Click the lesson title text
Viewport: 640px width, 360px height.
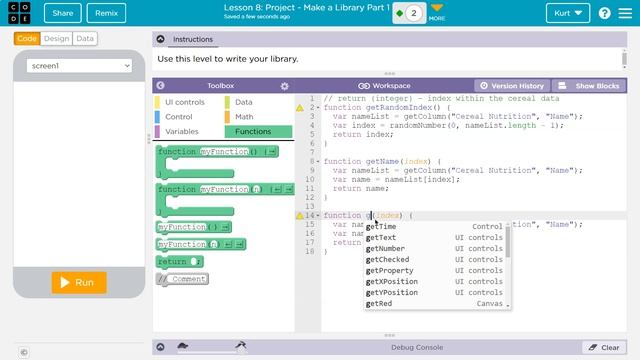coord(307,7)
